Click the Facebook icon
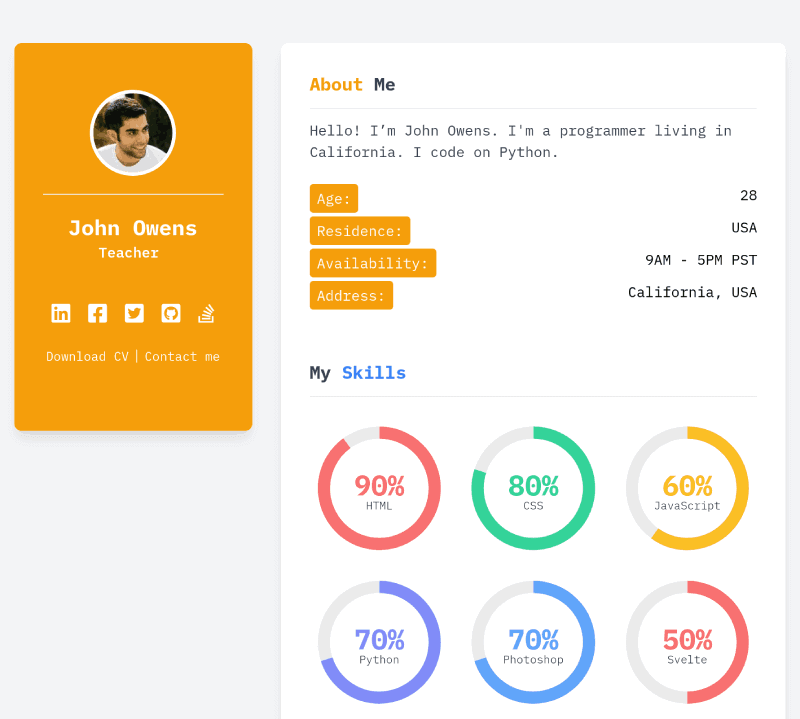 (97, 313)
